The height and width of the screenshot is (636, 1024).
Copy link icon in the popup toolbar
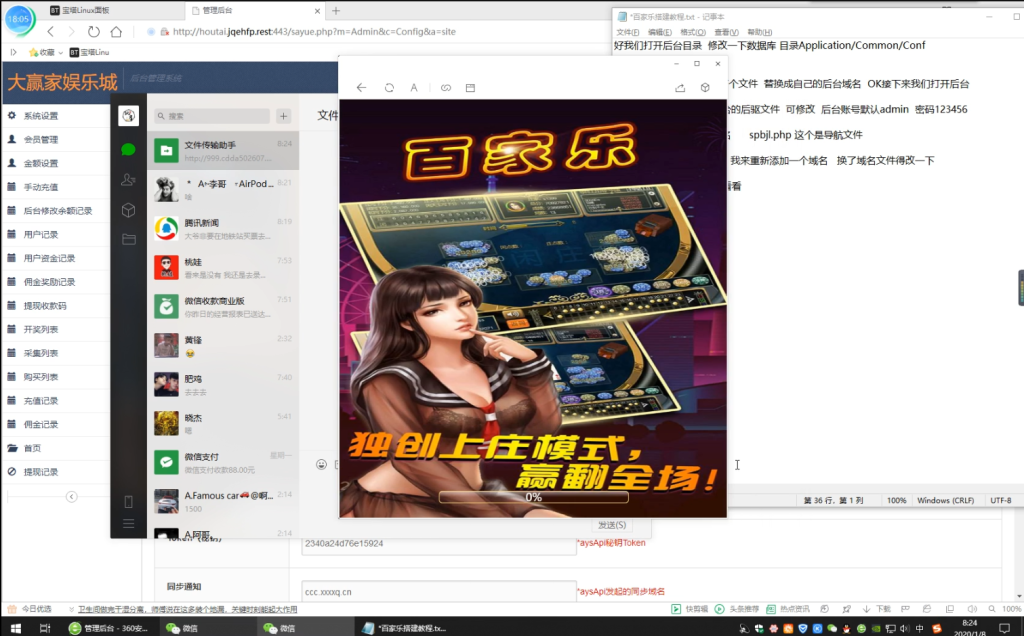pos(445,87)
